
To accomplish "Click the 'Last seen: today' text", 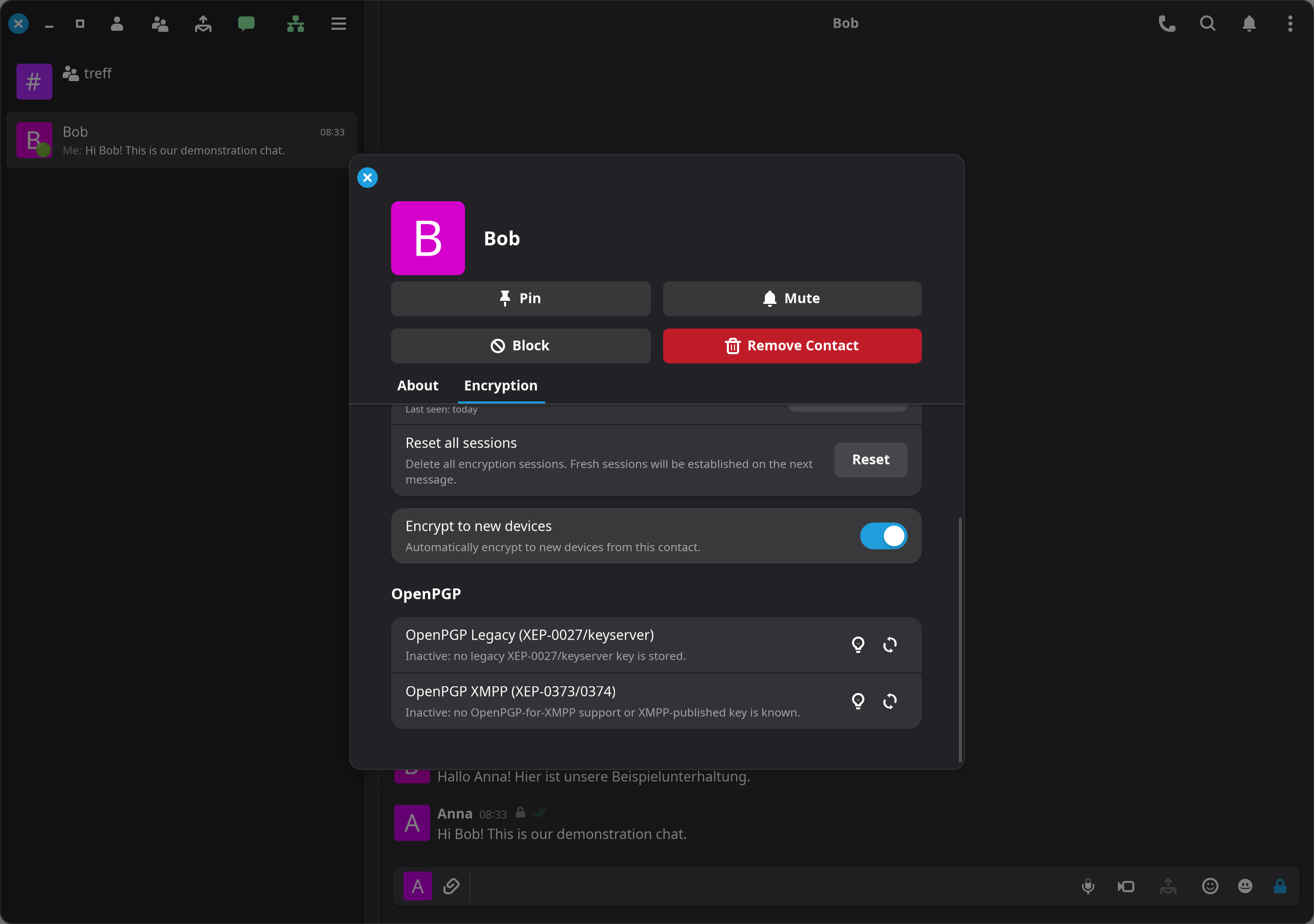I will tap(441, 409).
